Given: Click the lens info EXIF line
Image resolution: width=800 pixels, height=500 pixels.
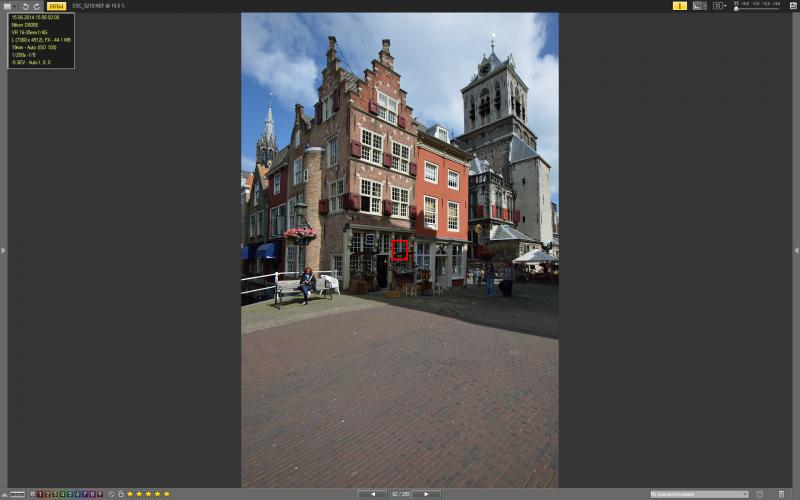Looking at the screenshot, I should (x=30, y=32).
